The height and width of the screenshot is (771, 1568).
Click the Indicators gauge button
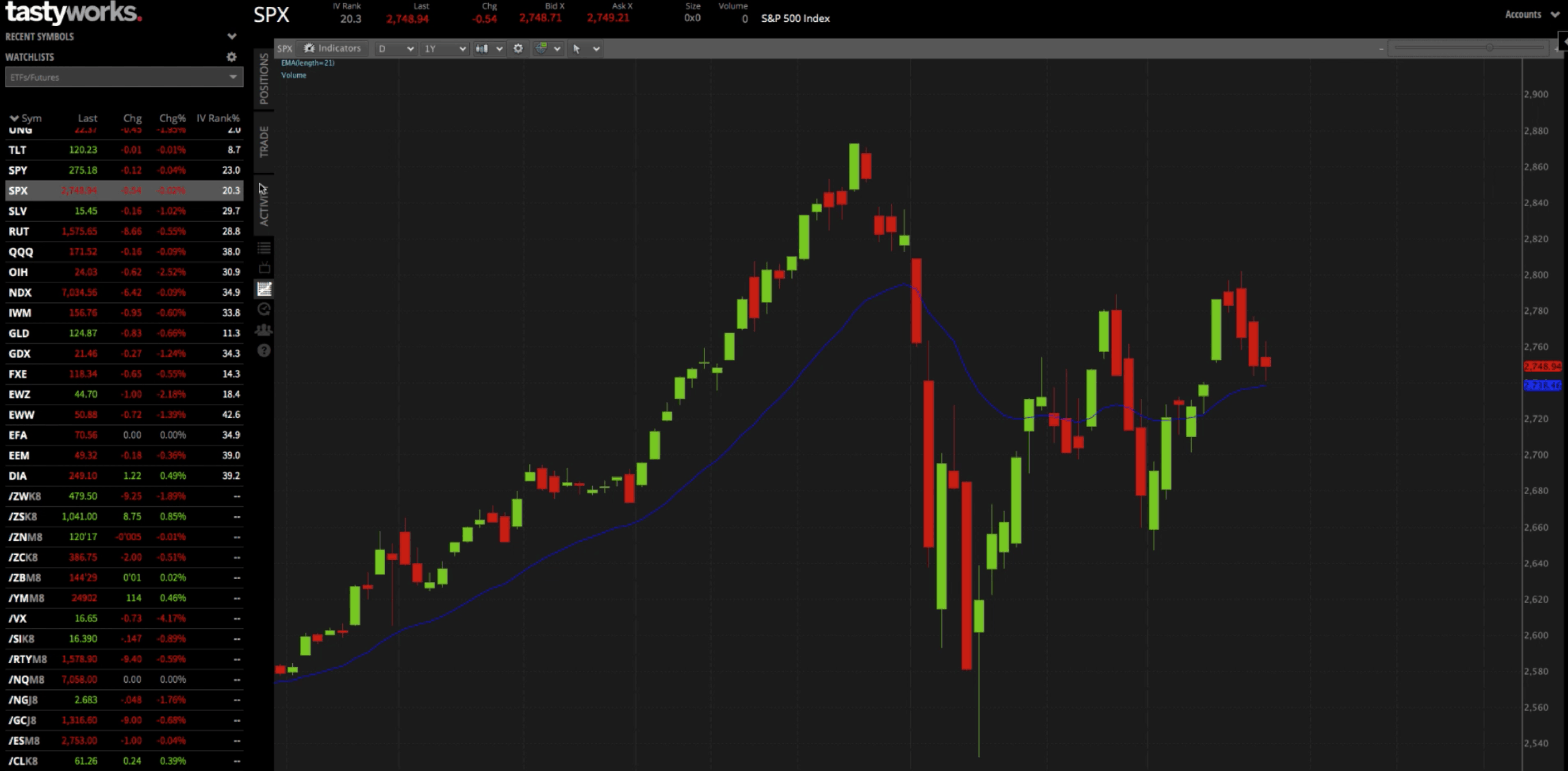332,48
